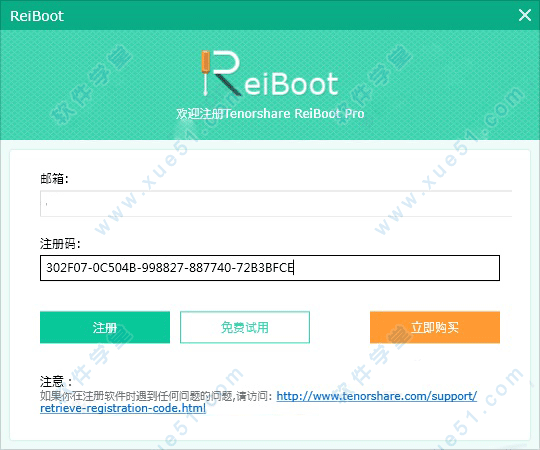
Task: Click the 欢迎注册Tenorshare ReiBoot Pro welcome text
Action: pyautogui.click(x=270, y=114)
